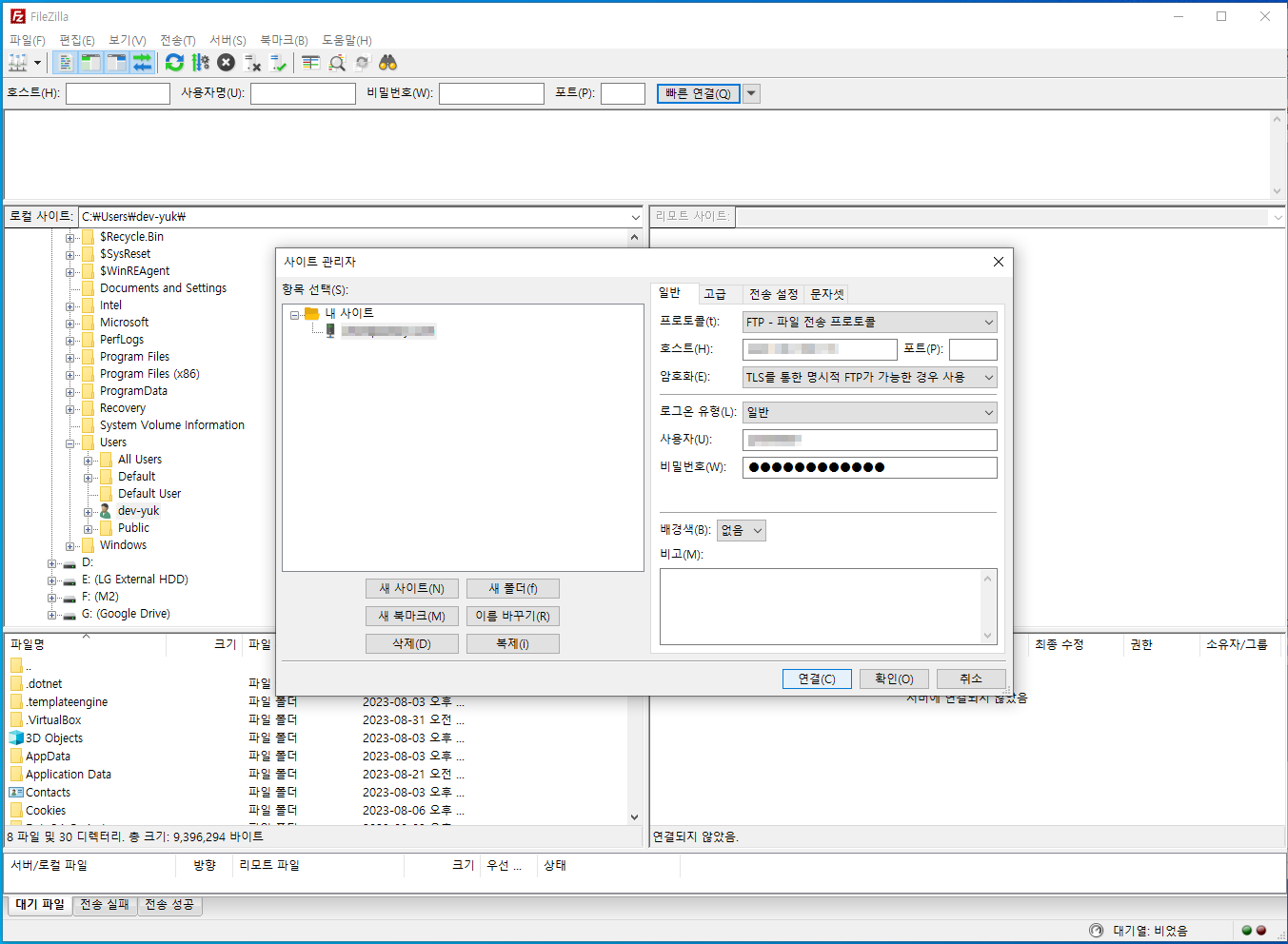Click the queue status icon in status bar
Image resolution: width=1288 pixels, height=944 pixels.
click(1096, 930)
